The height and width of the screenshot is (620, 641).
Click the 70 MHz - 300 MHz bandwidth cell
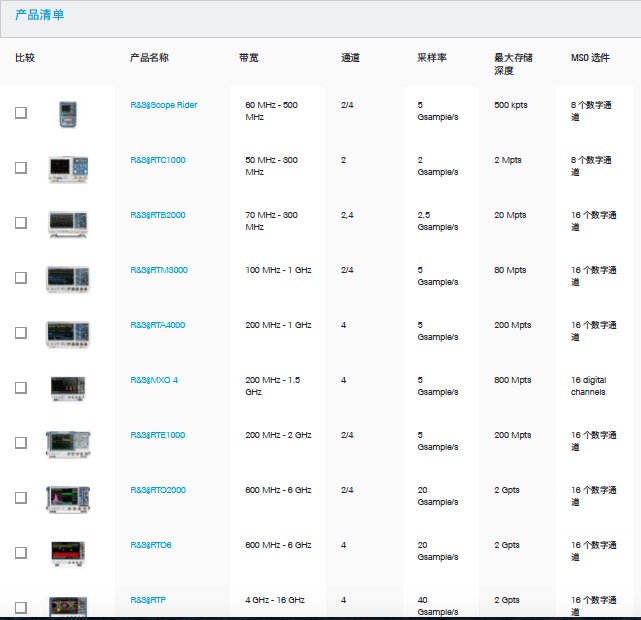(271, 221)
